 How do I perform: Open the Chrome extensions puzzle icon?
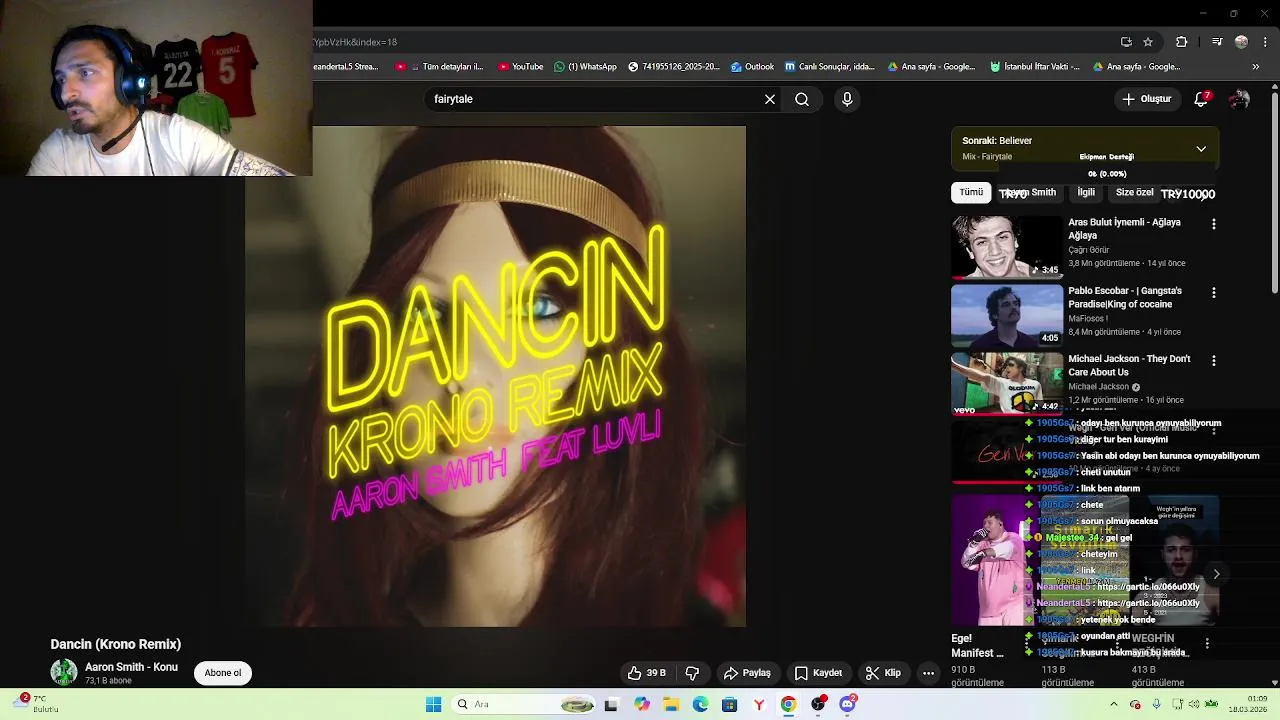(x=1182, y=42)
